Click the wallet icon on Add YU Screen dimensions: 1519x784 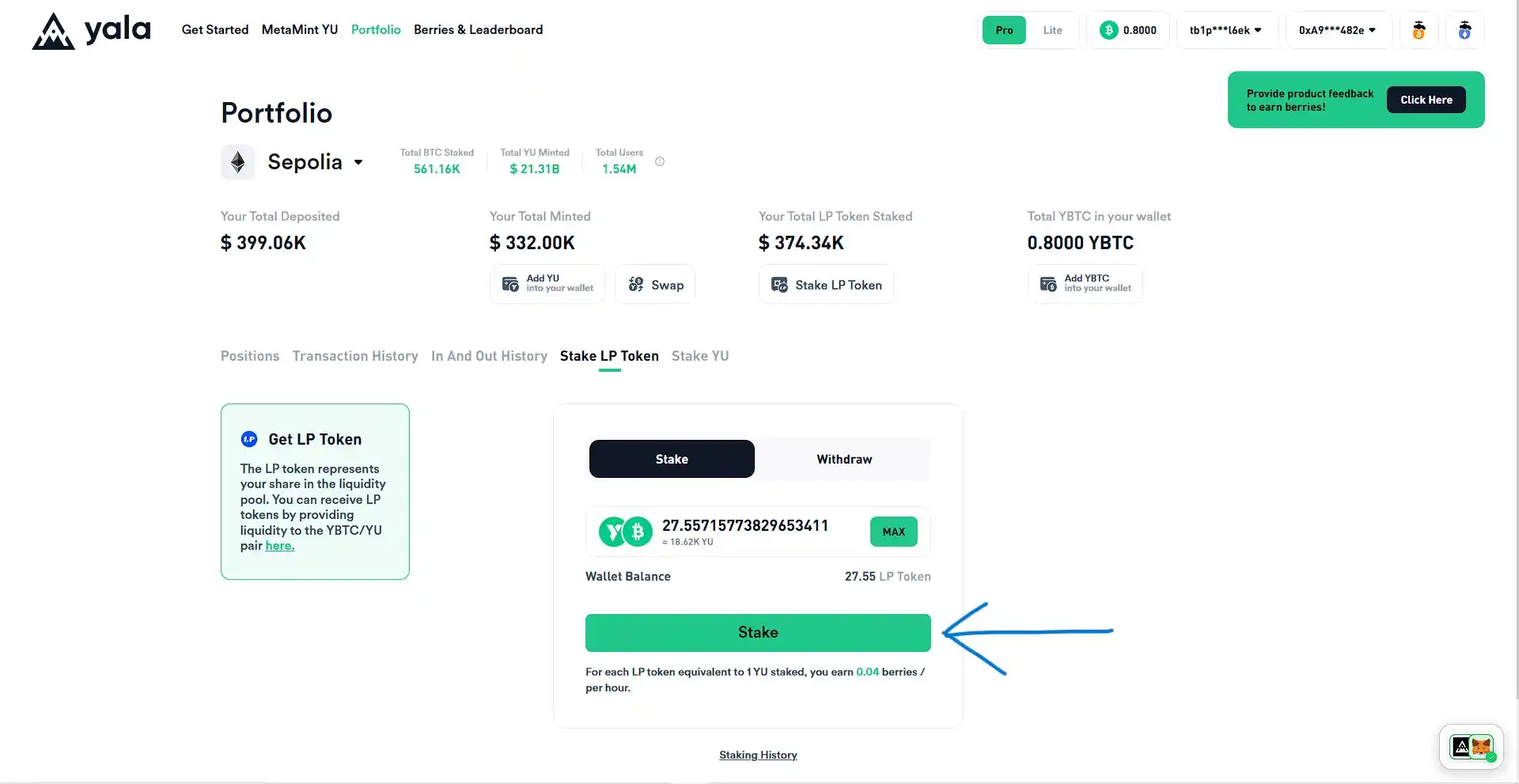(x=510, y=284)
